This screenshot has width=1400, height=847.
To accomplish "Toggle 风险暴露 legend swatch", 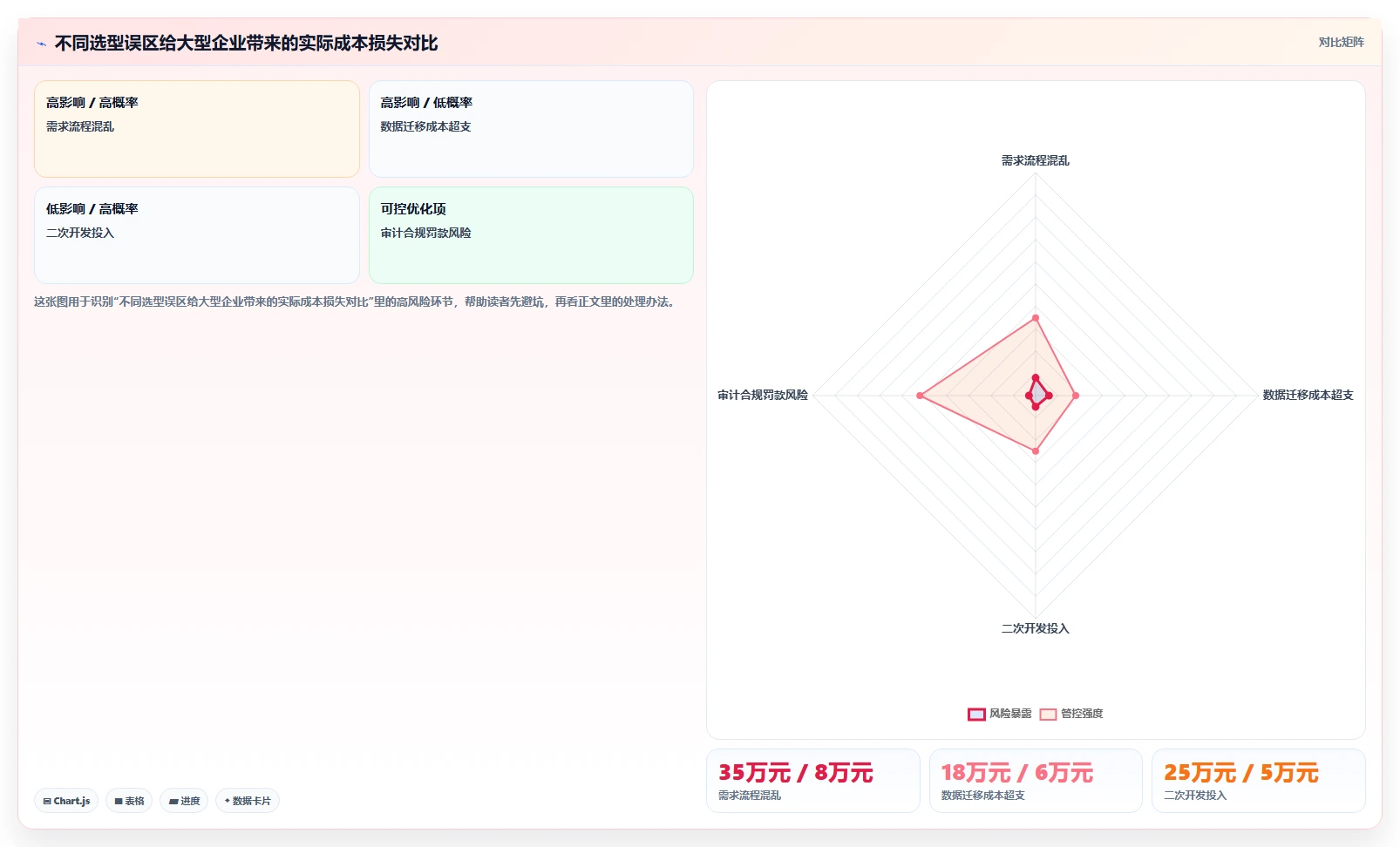I will pyautogui.click(x=976, y=715).
